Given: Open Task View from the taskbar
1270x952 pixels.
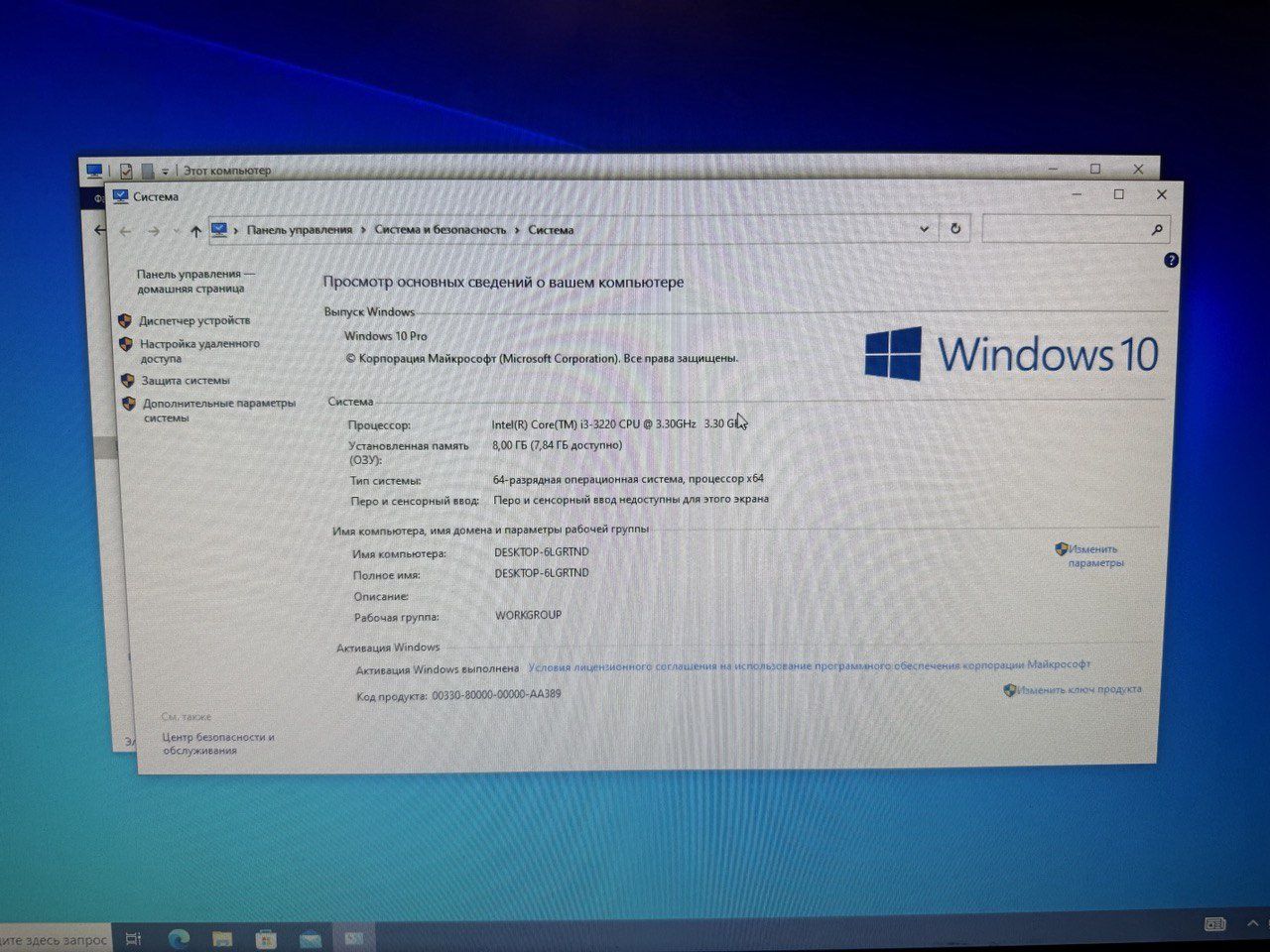Looking at the screenshot, I should pos(134,938).
